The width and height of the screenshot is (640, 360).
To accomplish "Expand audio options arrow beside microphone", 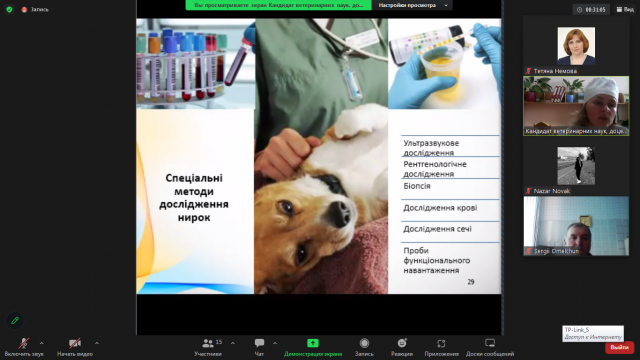I will point(41,343).
